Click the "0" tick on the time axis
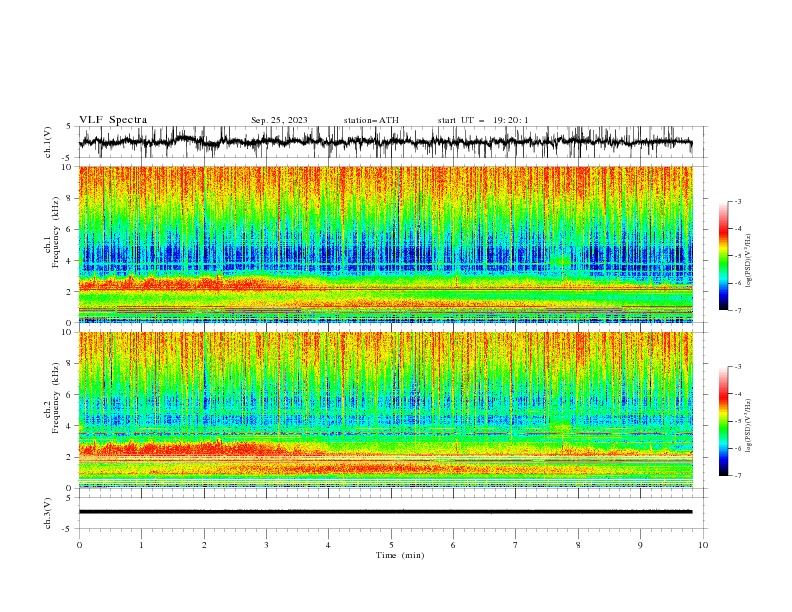Image resolution: width=792 pixels, height=612 pixels. point(79,545)
